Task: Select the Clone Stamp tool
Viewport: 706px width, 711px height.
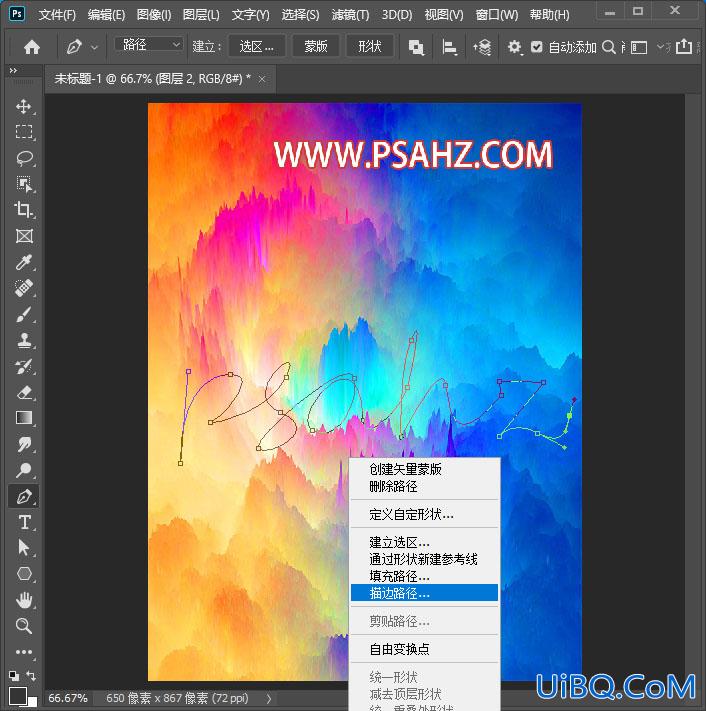Action: pyautogui.click(x=24, y=340)
